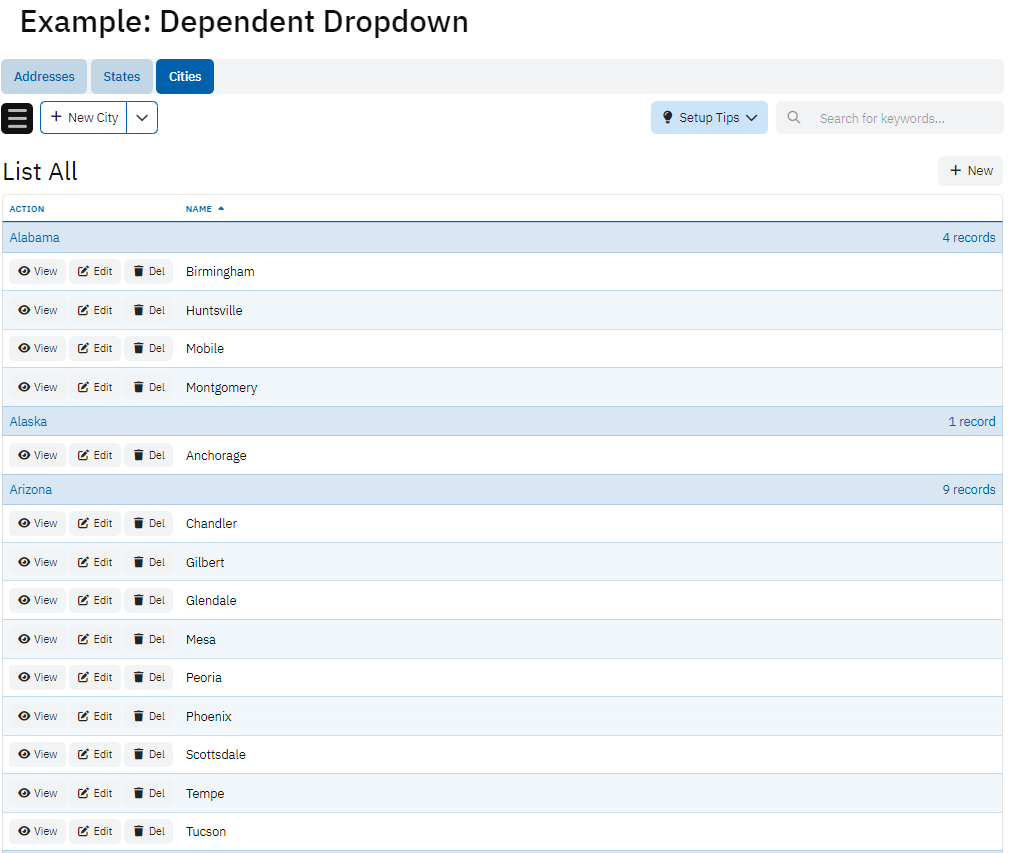The image size is (1011, 853).
Task: Sort by the Name column header
Action: 199,209
